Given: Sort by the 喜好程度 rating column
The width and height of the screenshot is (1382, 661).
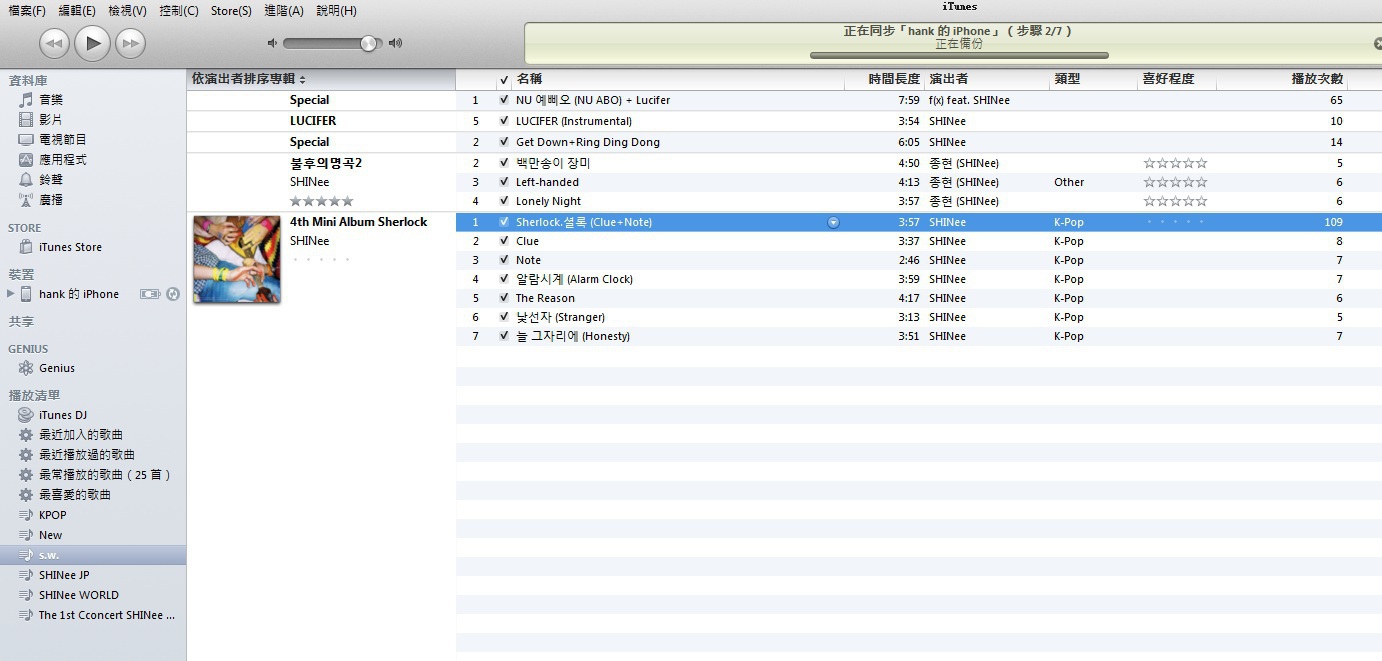Looking at the screenshot, I should tap(1177, 79).
